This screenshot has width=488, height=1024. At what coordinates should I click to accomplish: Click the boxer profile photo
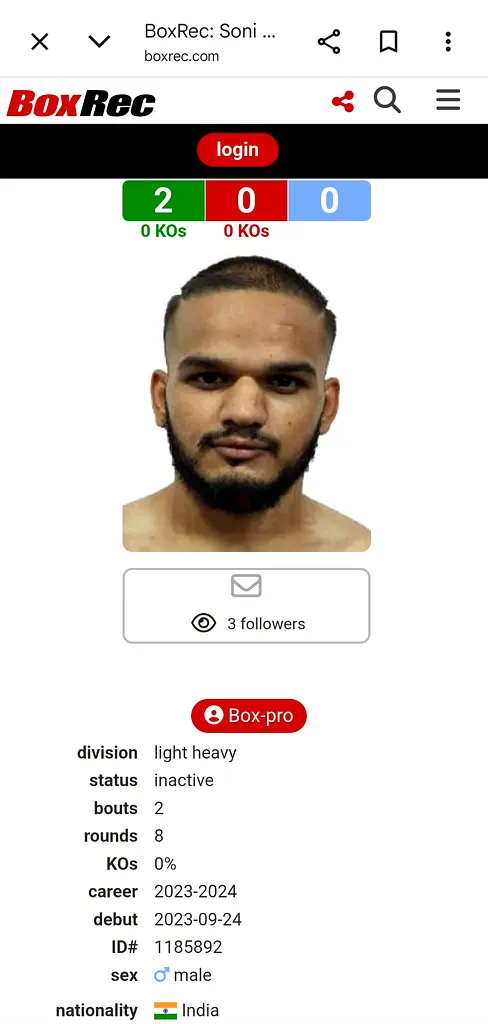click(247, 403)
